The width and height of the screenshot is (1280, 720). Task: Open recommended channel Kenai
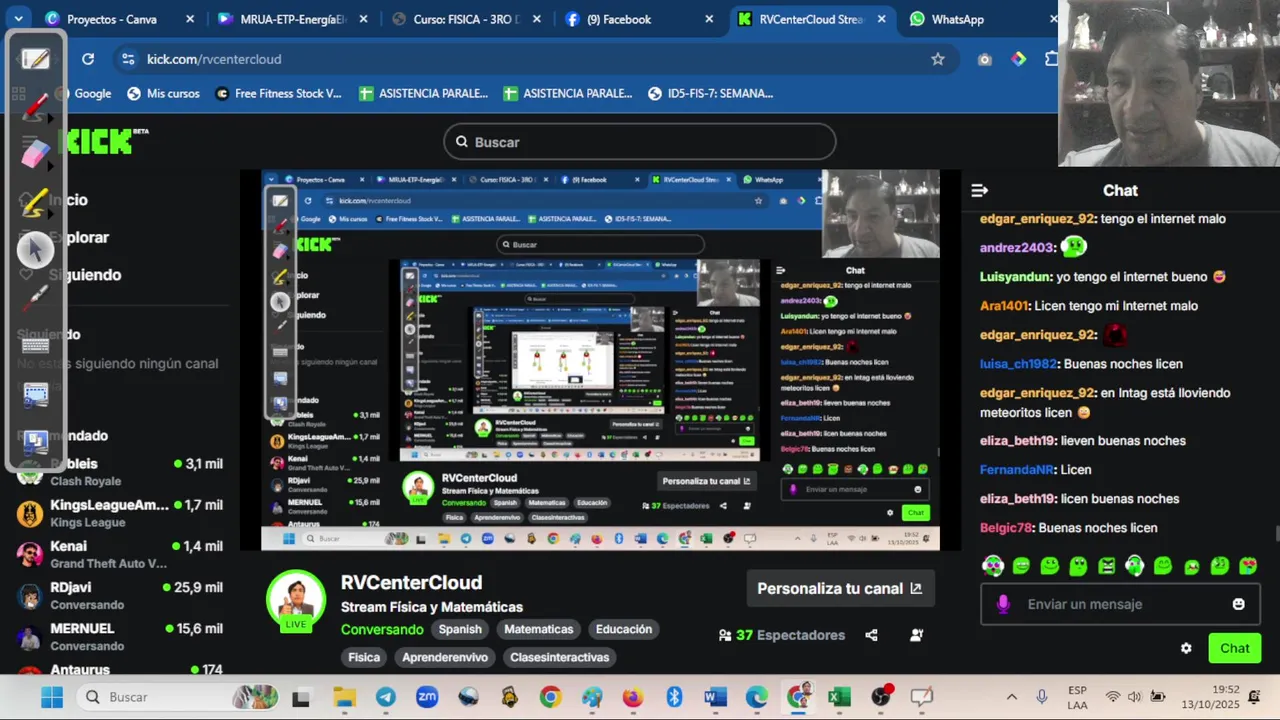120,554
